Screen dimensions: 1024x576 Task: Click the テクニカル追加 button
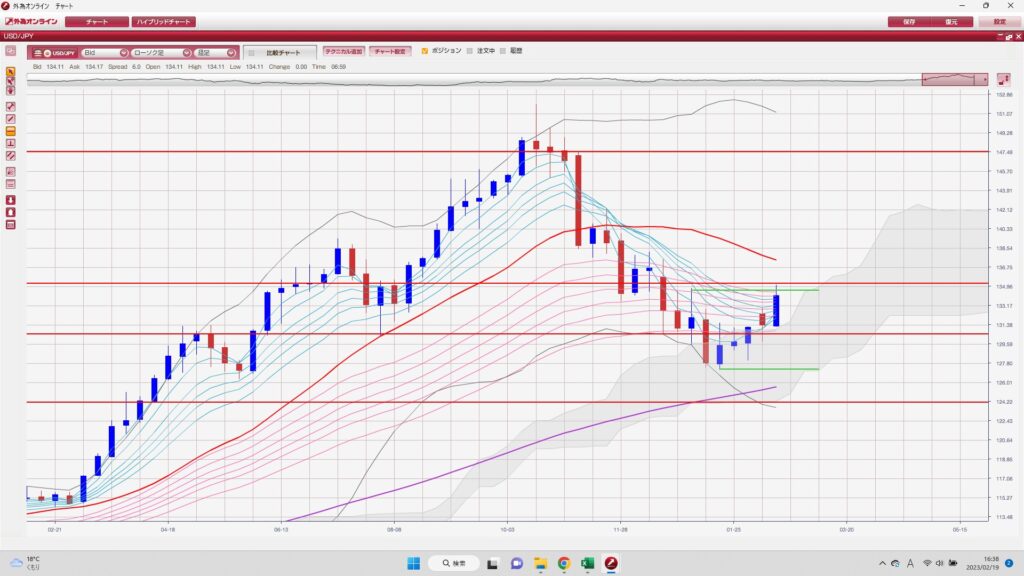point(343,51)
